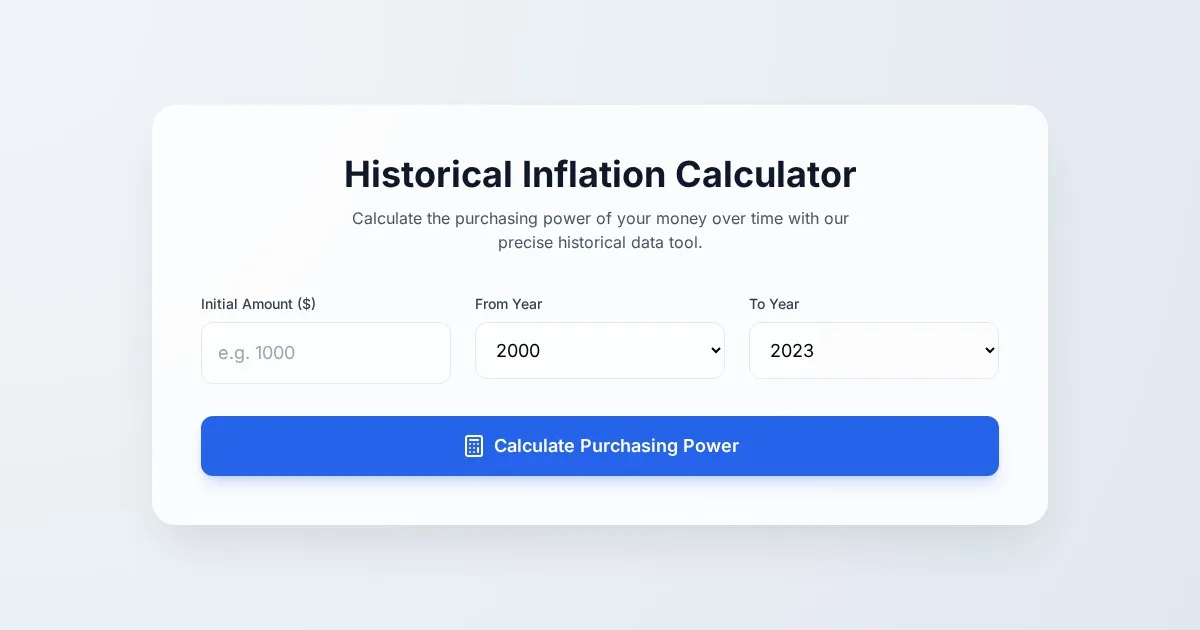Open the From Year dropdown

coord(600,351)
